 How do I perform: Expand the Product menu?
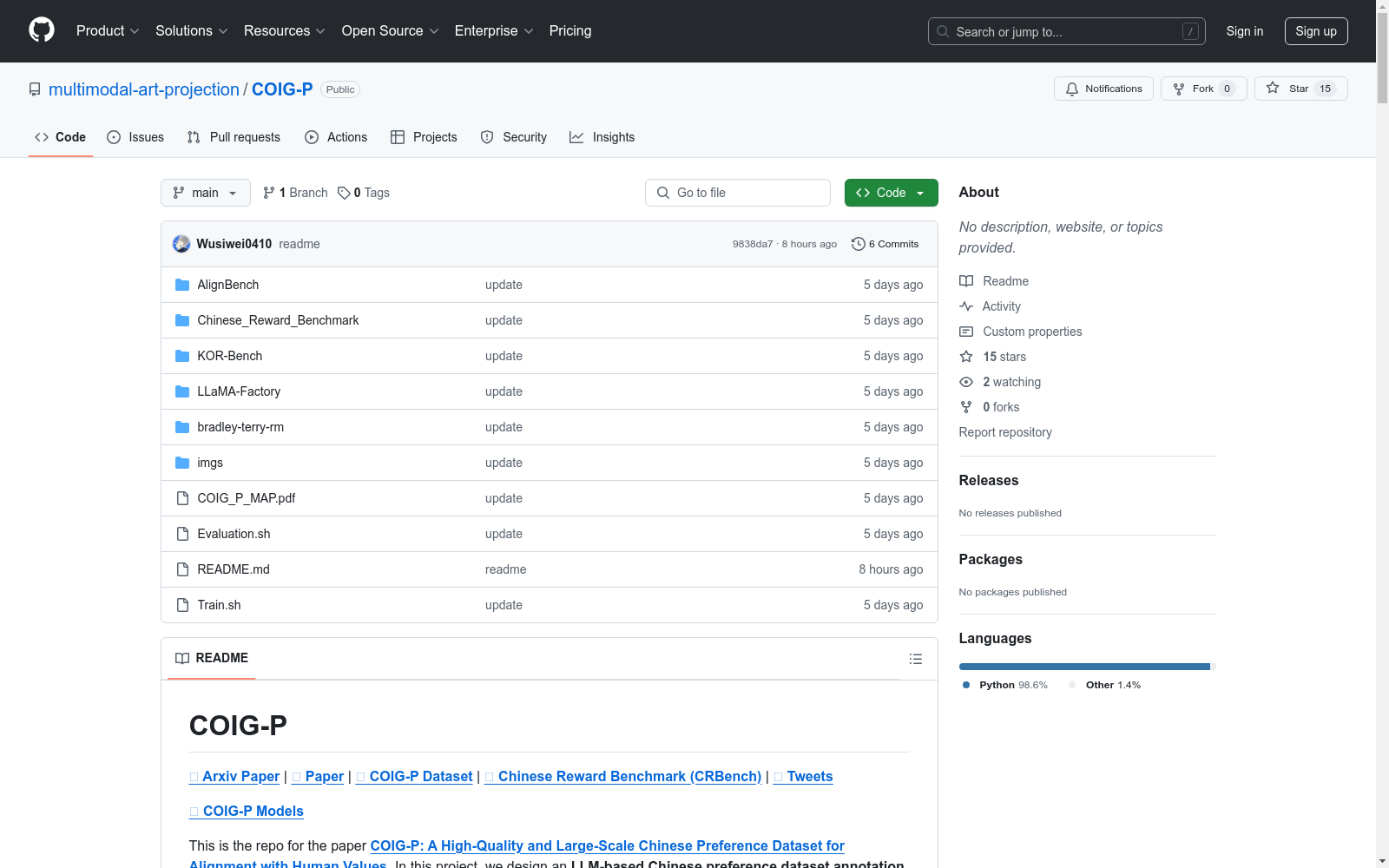pyautogui.click(x=108, y=31)
